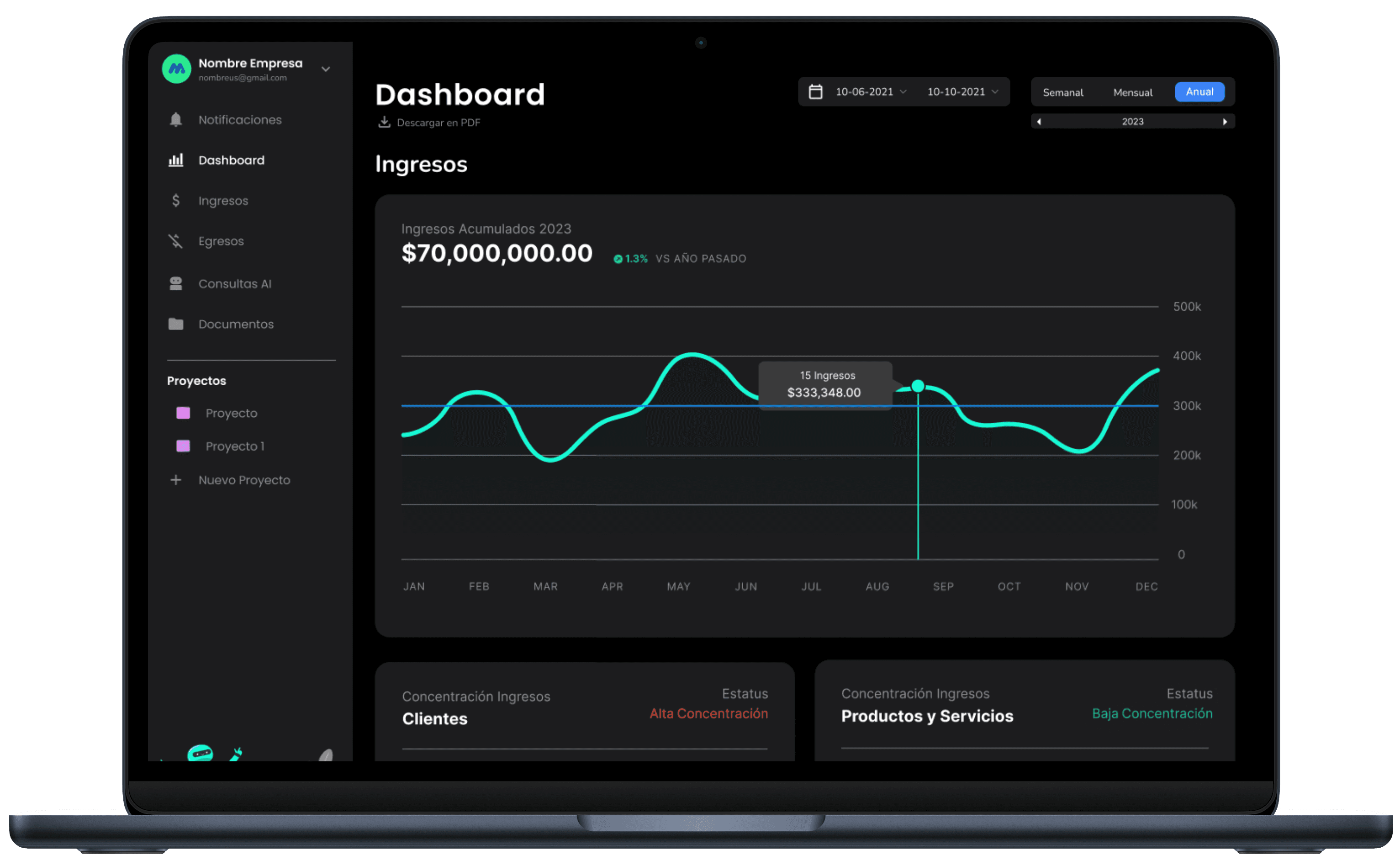Viewport: 1400px width, 866px height.
Task: Click the Nuevo Proyecto label
Action: point(244,480)
